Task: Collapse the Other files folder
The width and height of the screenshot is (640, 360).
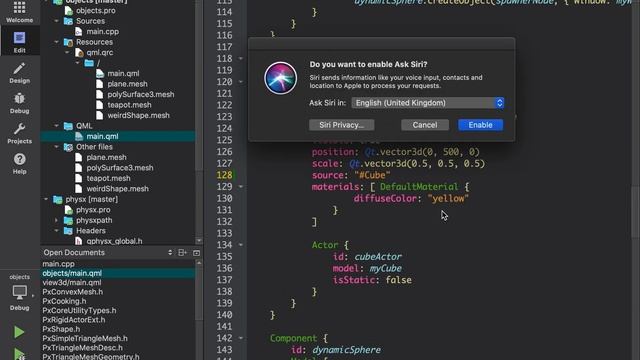Action: [56, 147]
